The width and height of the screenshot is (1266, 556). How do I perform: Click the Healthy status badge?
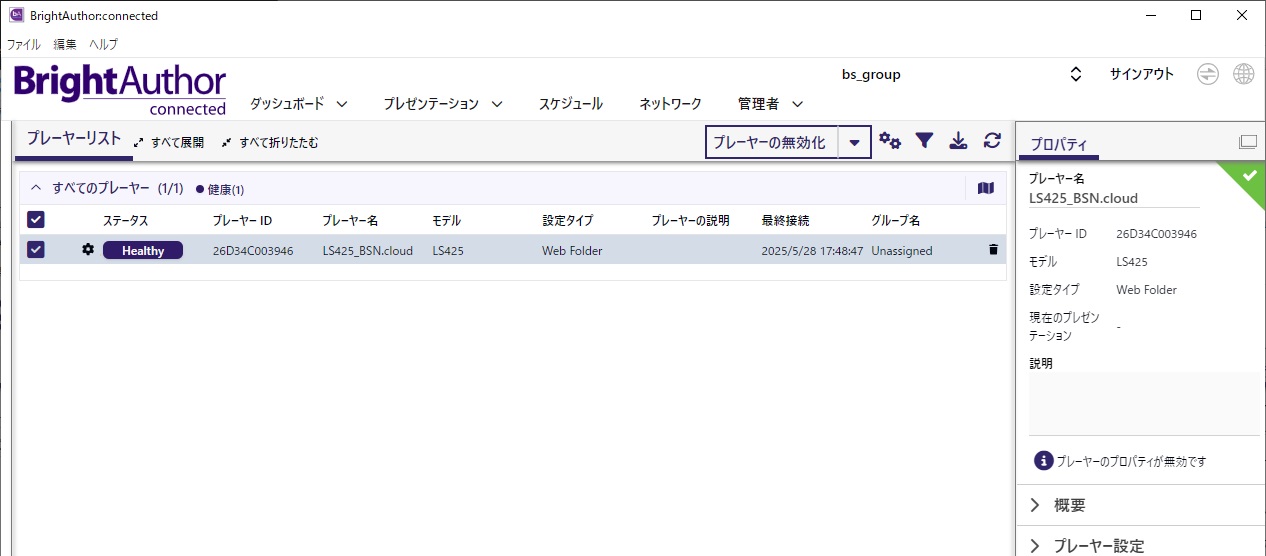[143, 250]
